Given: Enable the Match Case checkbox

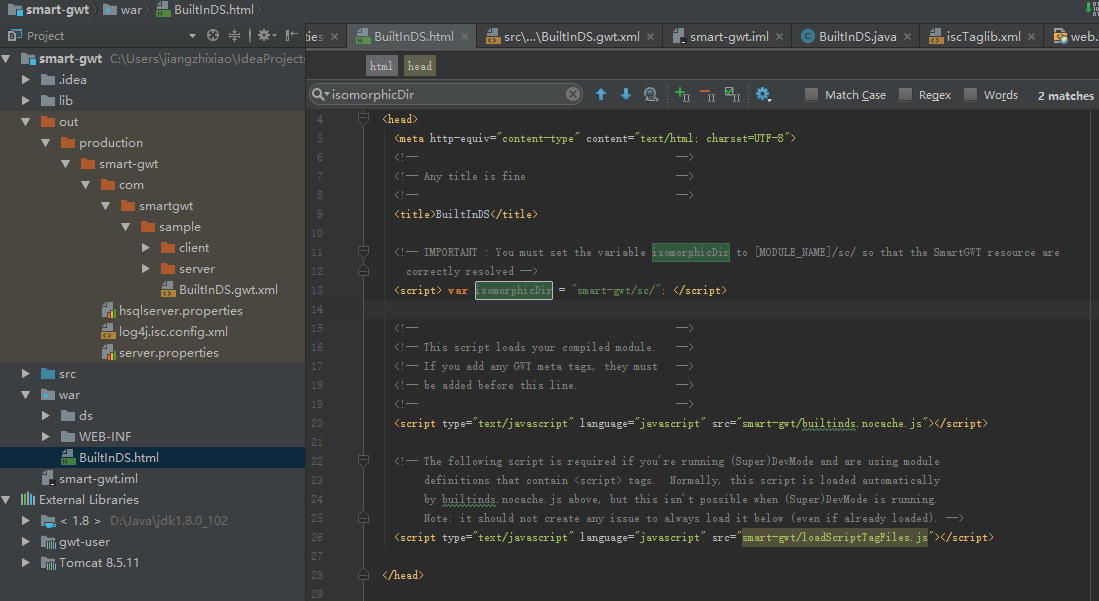Looking at the screenshot, I should point(812,95).
